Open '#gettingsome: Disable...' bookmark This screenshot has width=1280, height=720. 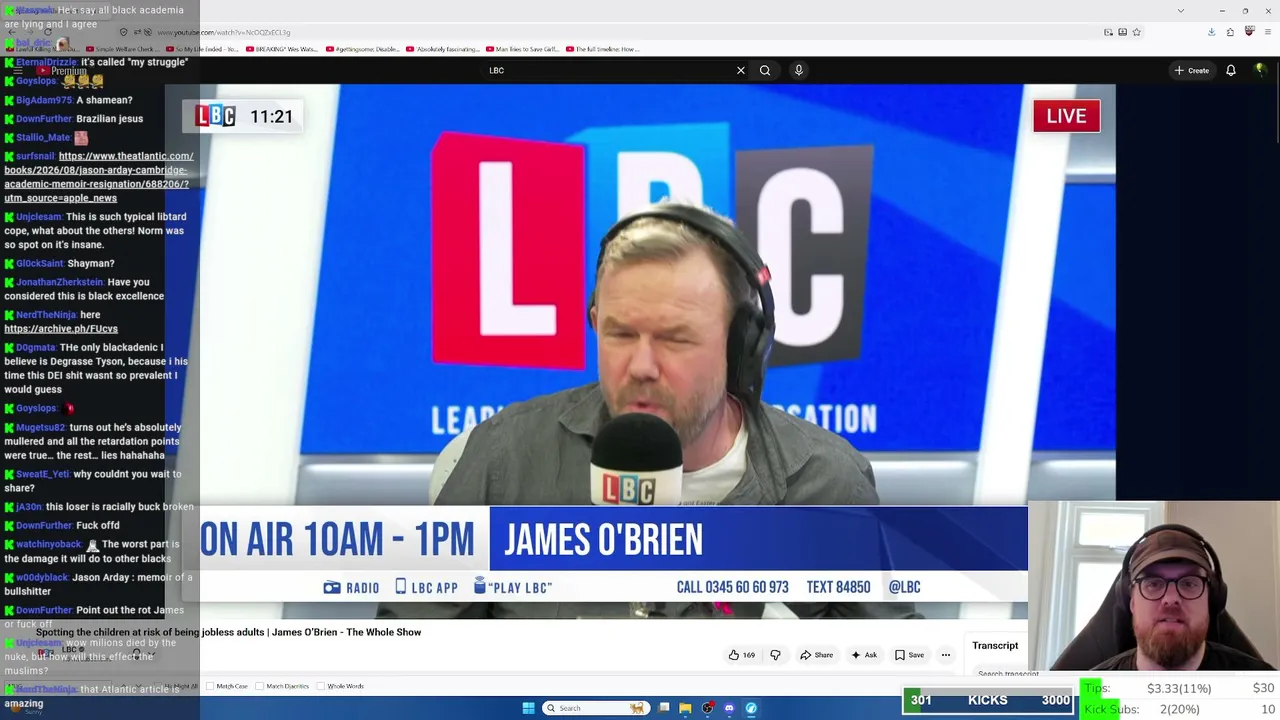point(363,49)
